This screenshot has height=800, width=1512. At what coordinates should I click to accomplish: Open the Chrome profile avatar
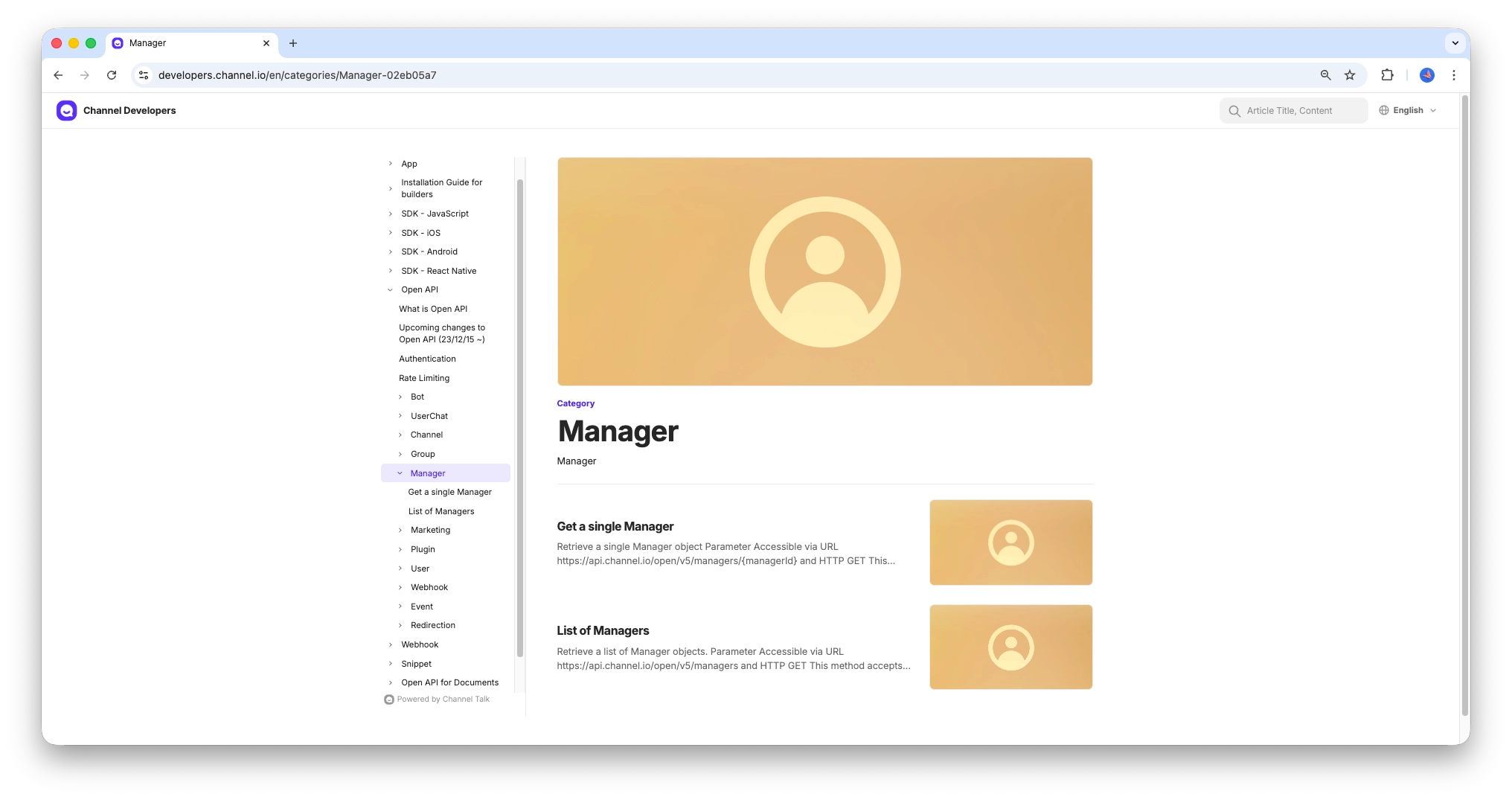1427,75
